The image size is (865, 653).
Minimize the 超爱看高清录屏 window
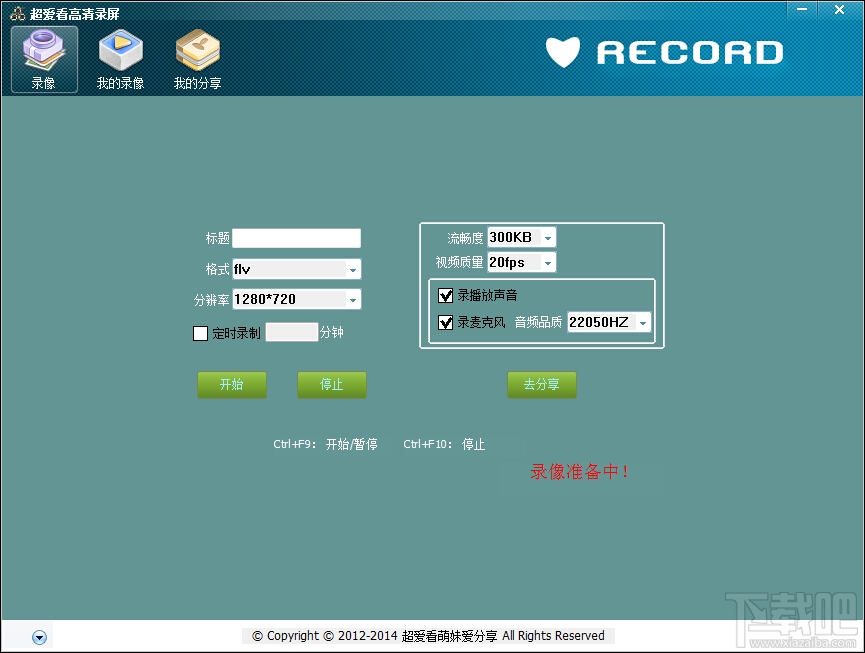click(802, 9)
